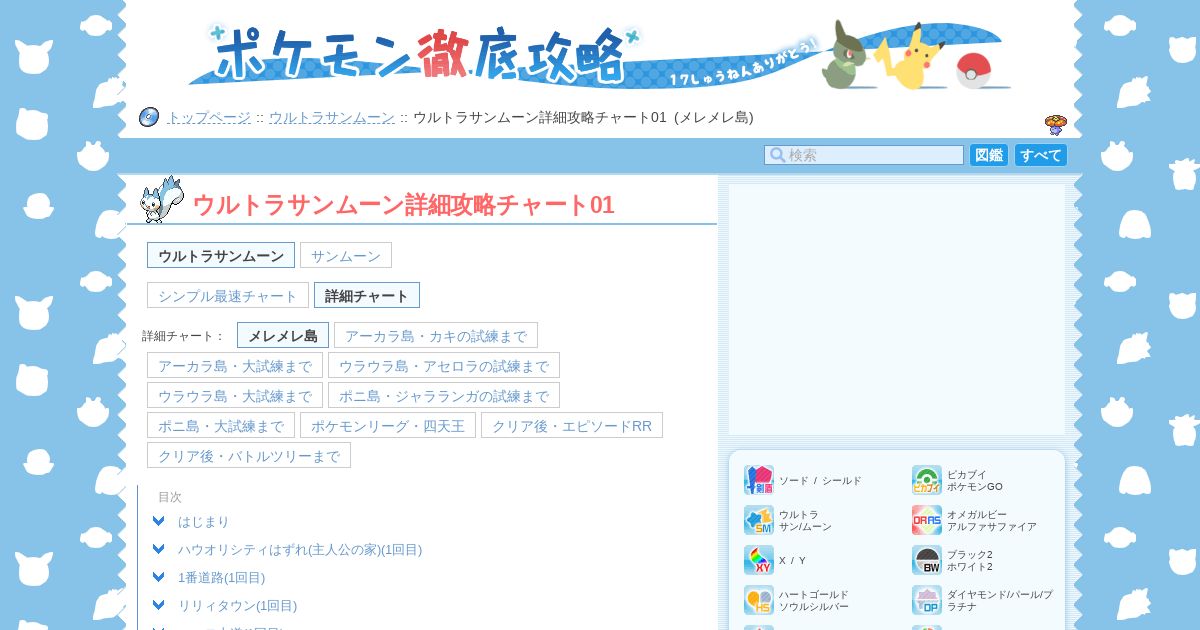Open ブラック2 ホワイト2 text link

970,561
